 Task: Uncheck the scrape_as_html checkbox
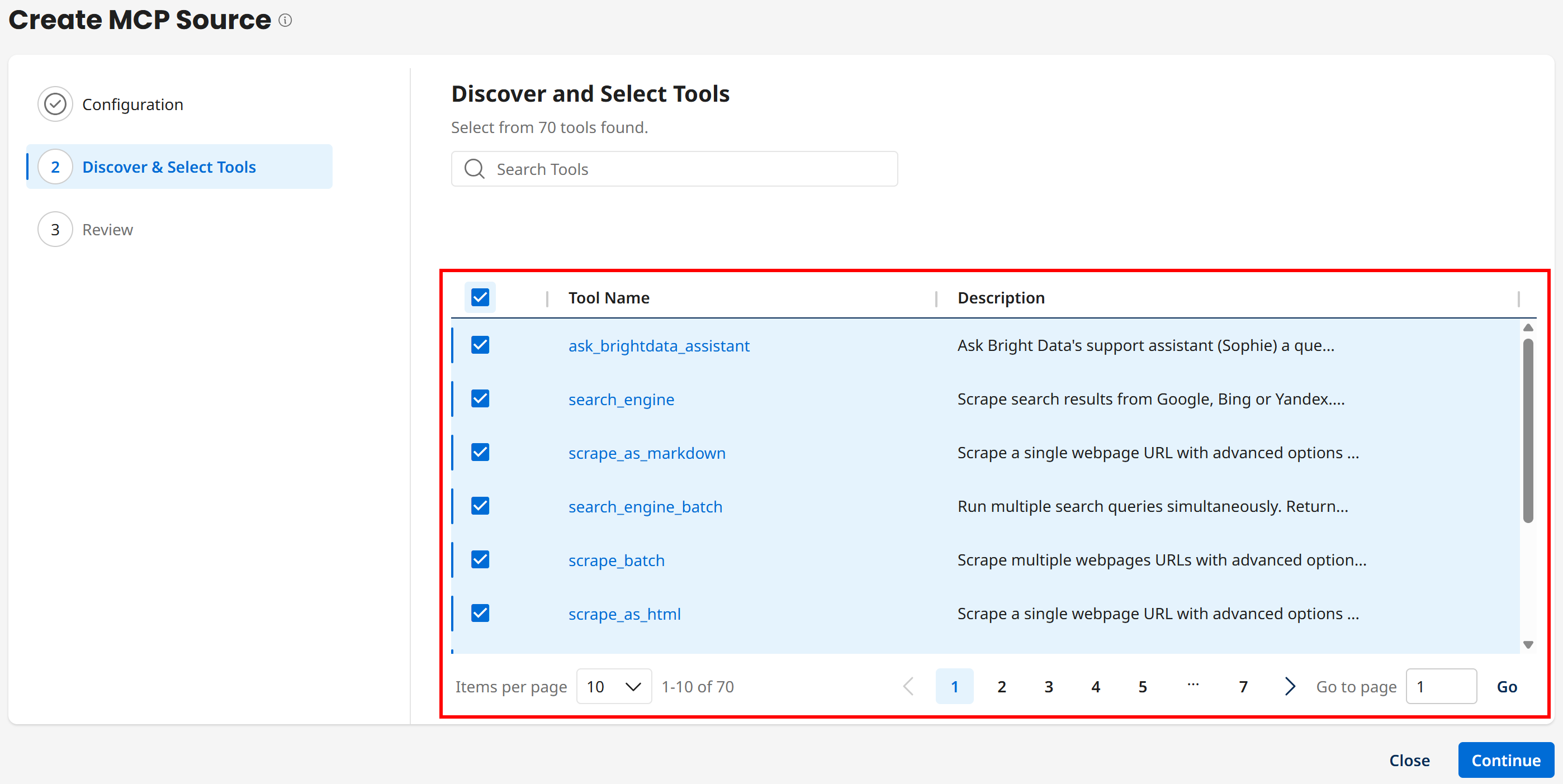point(480,613)
